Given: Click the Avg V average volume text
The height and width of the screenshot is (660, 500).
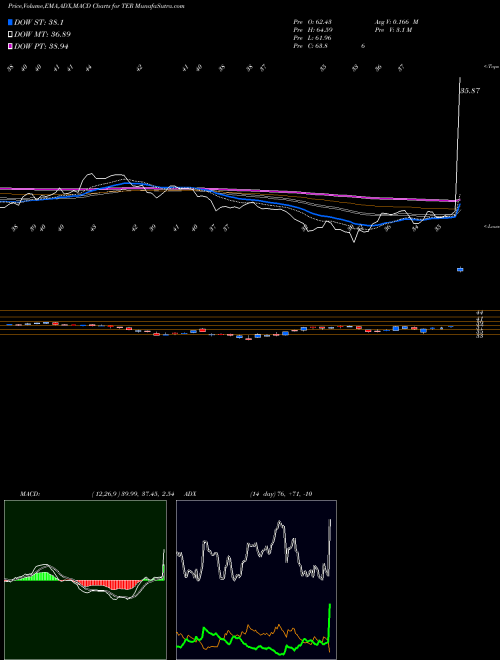Looking at the screenshot, I should tap(396, 22).
